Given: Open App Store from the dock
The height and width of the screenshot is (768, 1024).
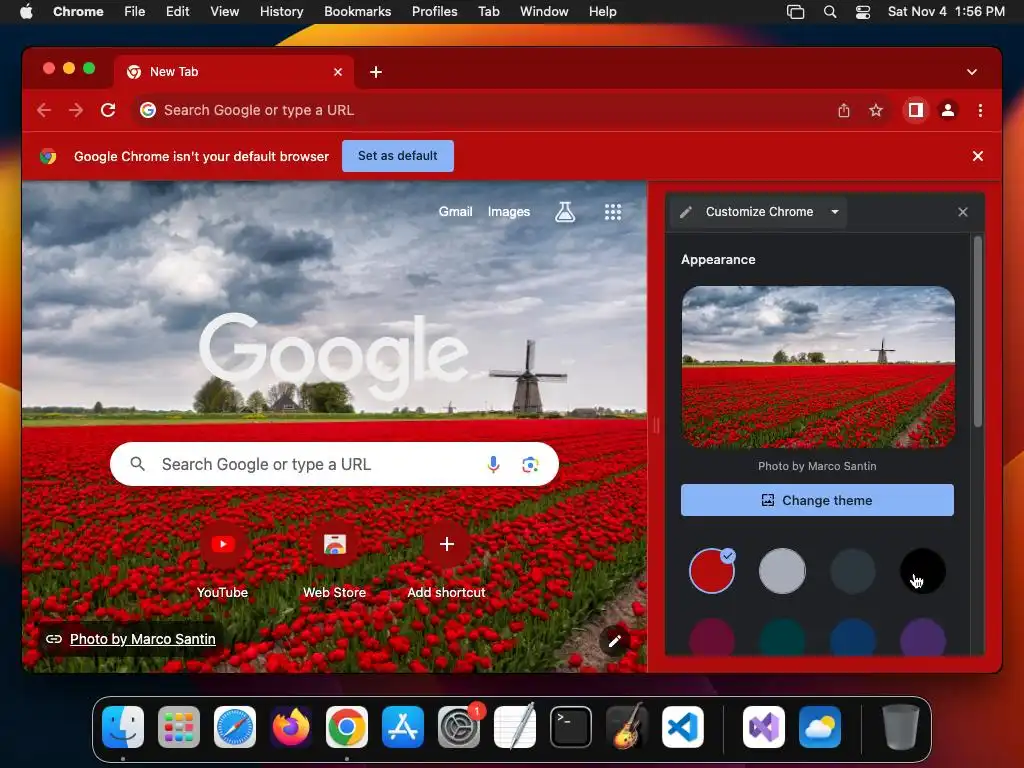Looking at the screenshot, I should (403, 727).
